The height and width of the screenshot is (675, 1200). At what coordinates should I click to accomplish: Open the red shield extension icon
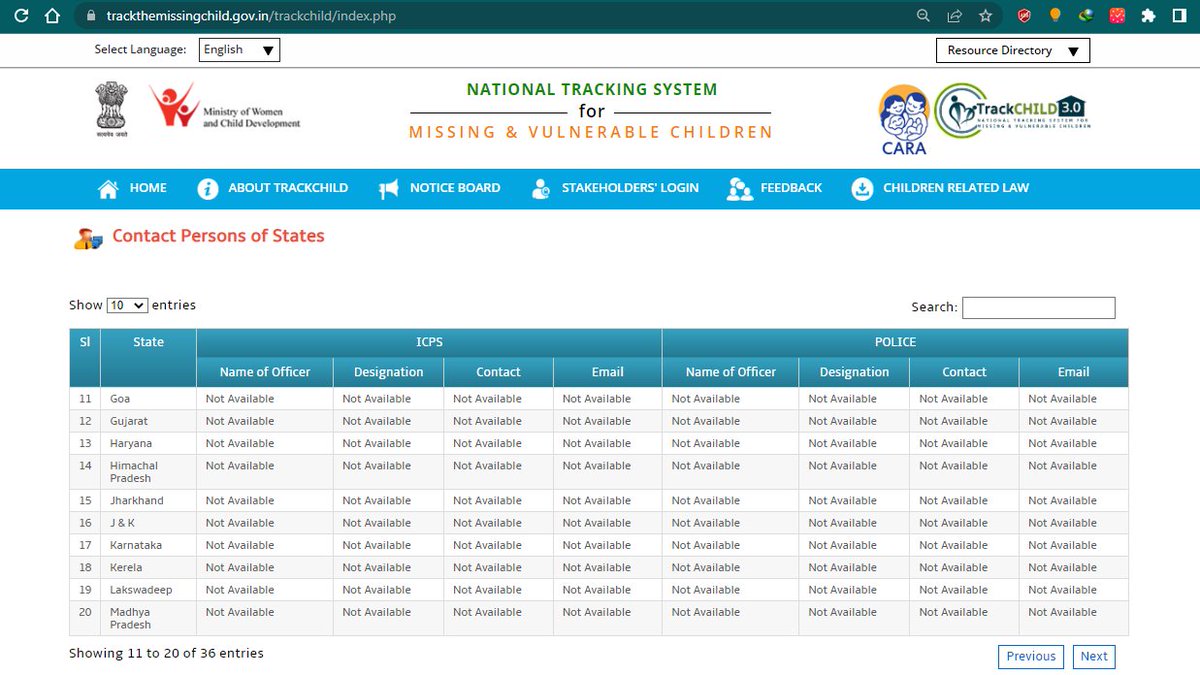coord(1024,16)
